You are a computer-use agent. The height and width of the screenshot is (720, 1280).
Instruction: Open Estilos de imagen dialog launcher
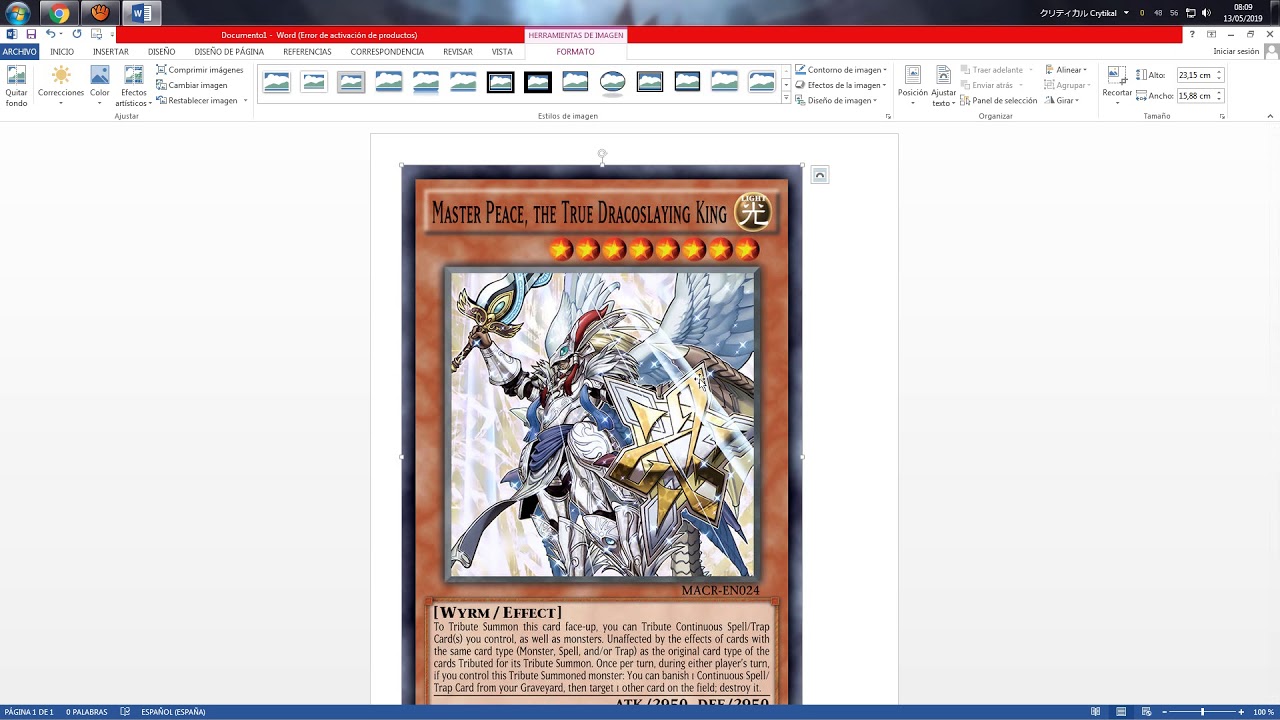(888, 116)
